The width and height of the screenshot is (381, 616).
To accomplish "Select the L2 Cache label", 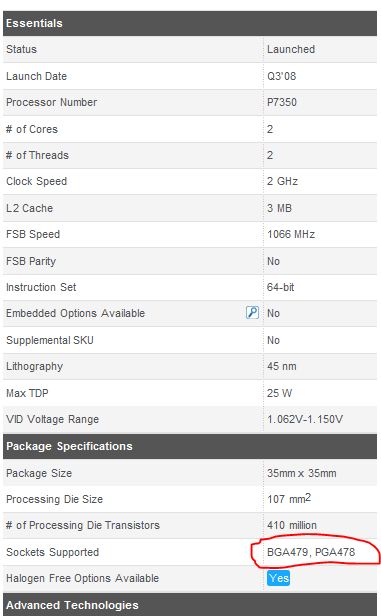I will 29,208.
